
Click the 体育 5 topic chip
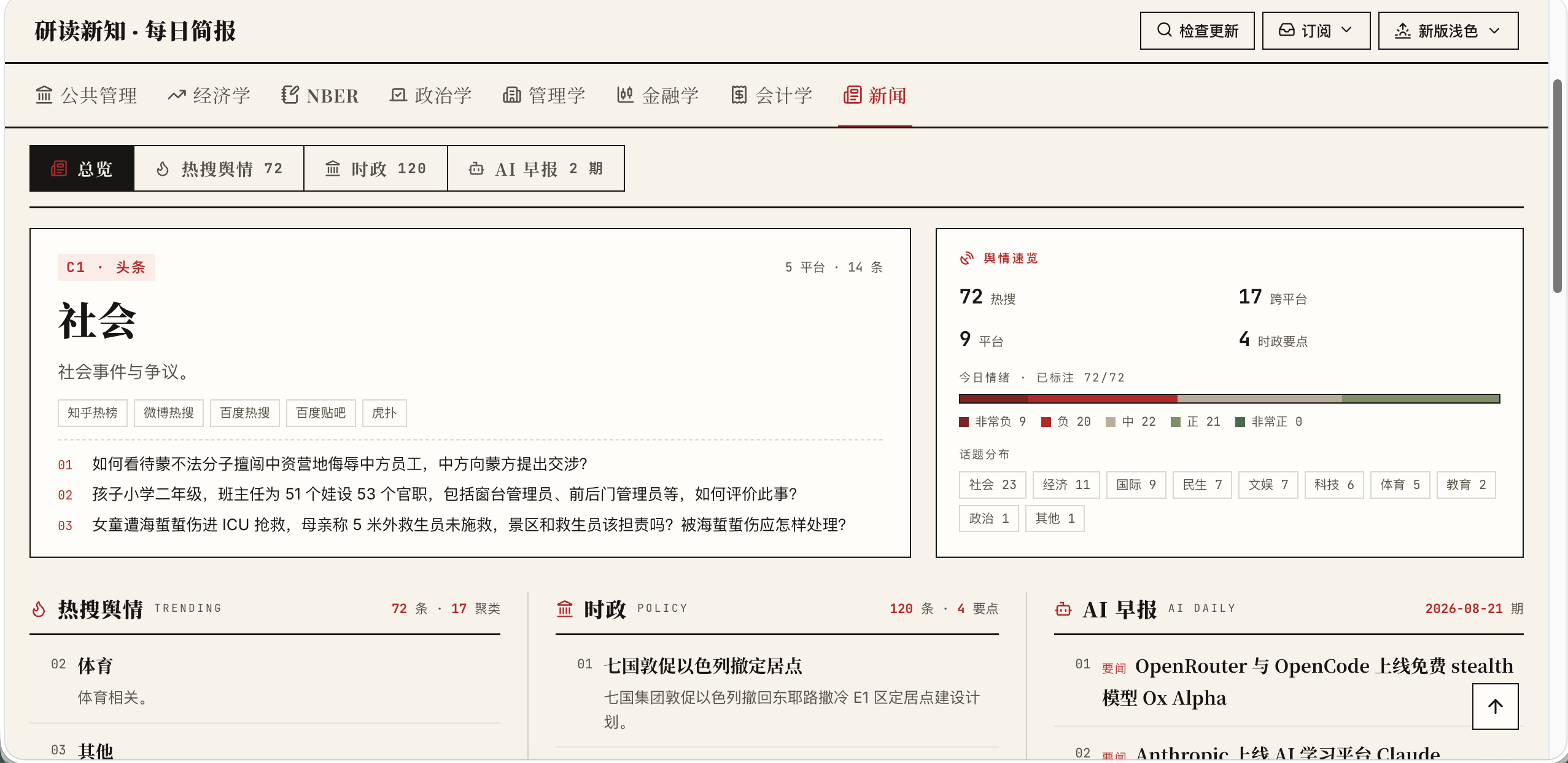coord(1400,485)
